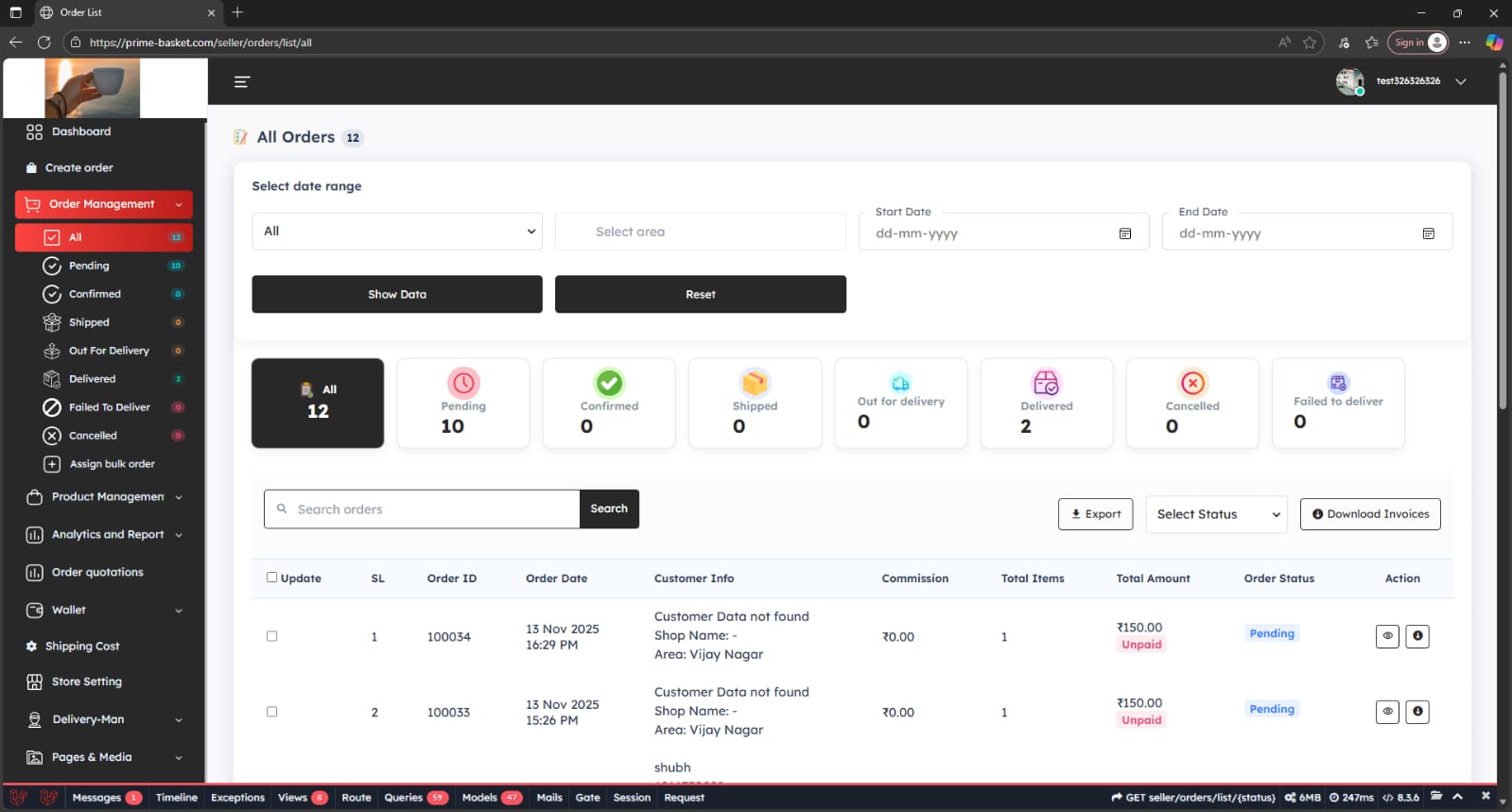The image size is (1512, 812).
Task: Refresh the page with browser reload icon
Action: [x=43, y=43]
